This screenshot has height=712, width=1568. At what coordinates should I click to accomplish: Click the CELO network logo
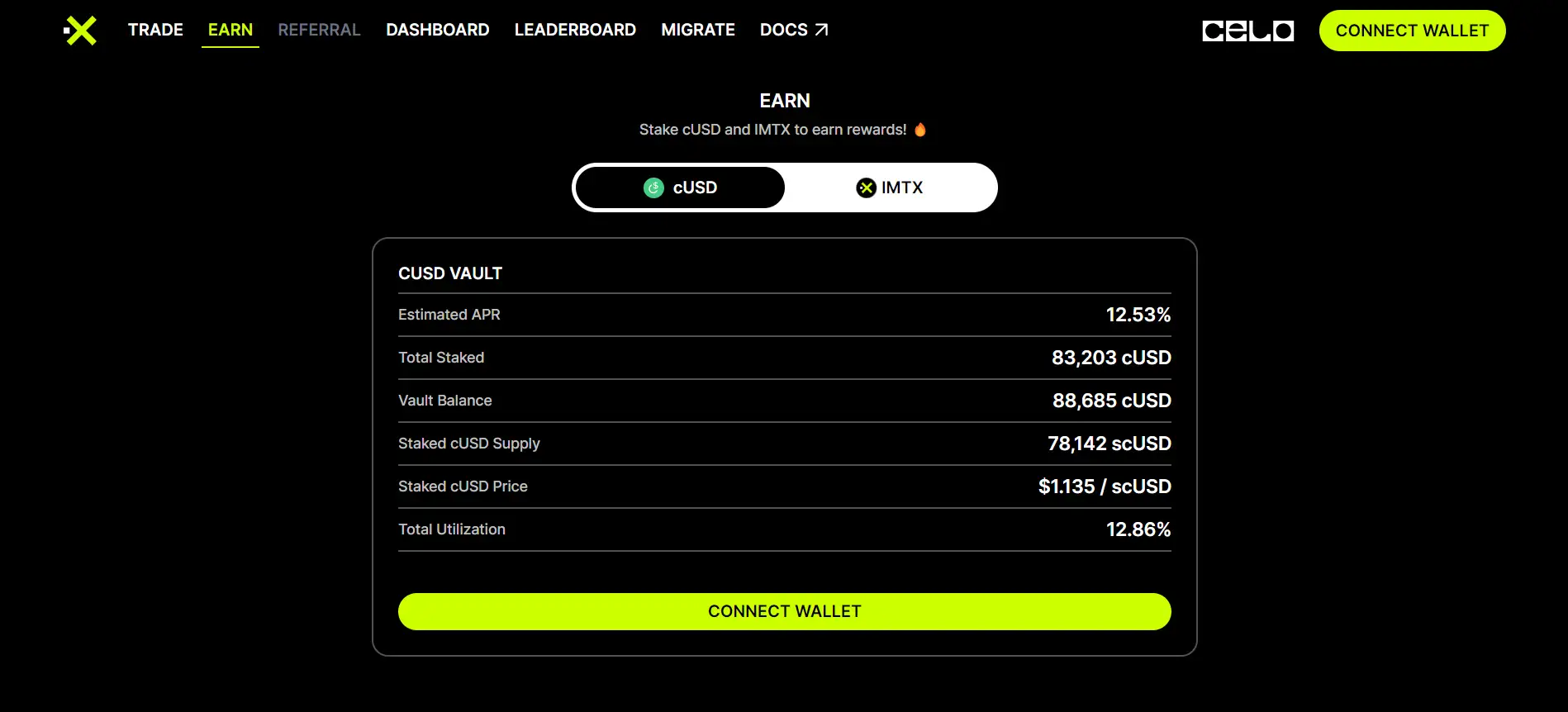pyautogui.click(x=1247, y=31)
